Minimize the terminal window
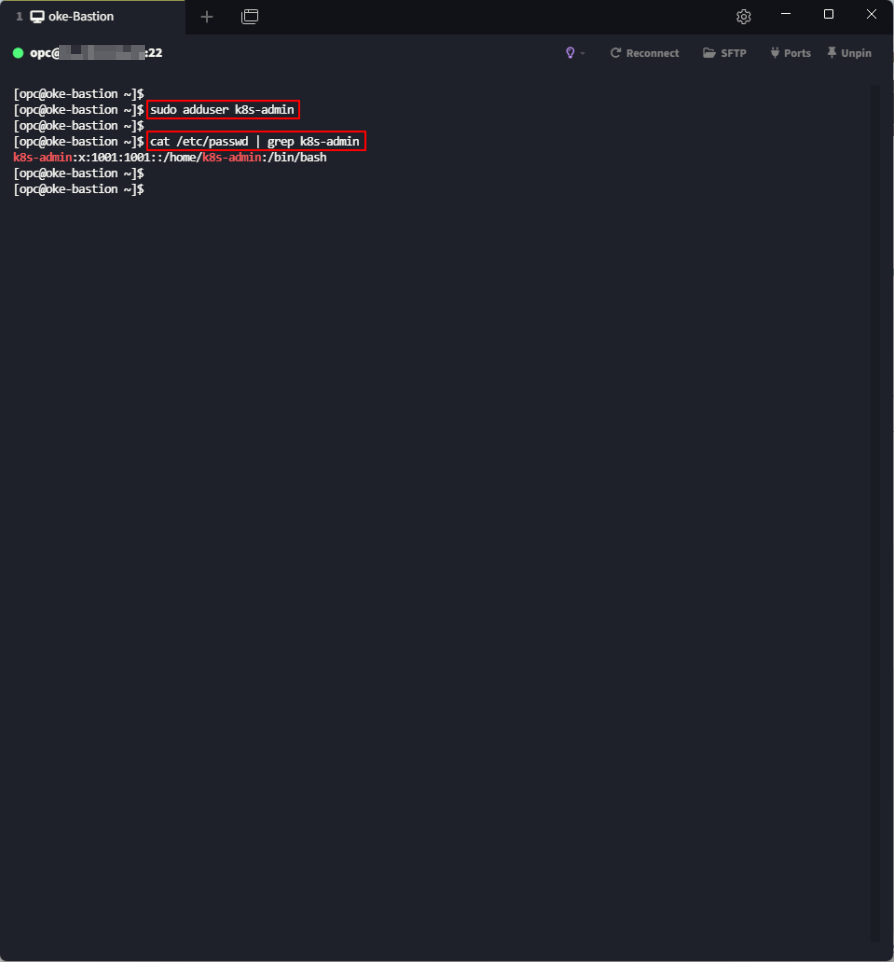The image size is (894, 962). [786, 15]
